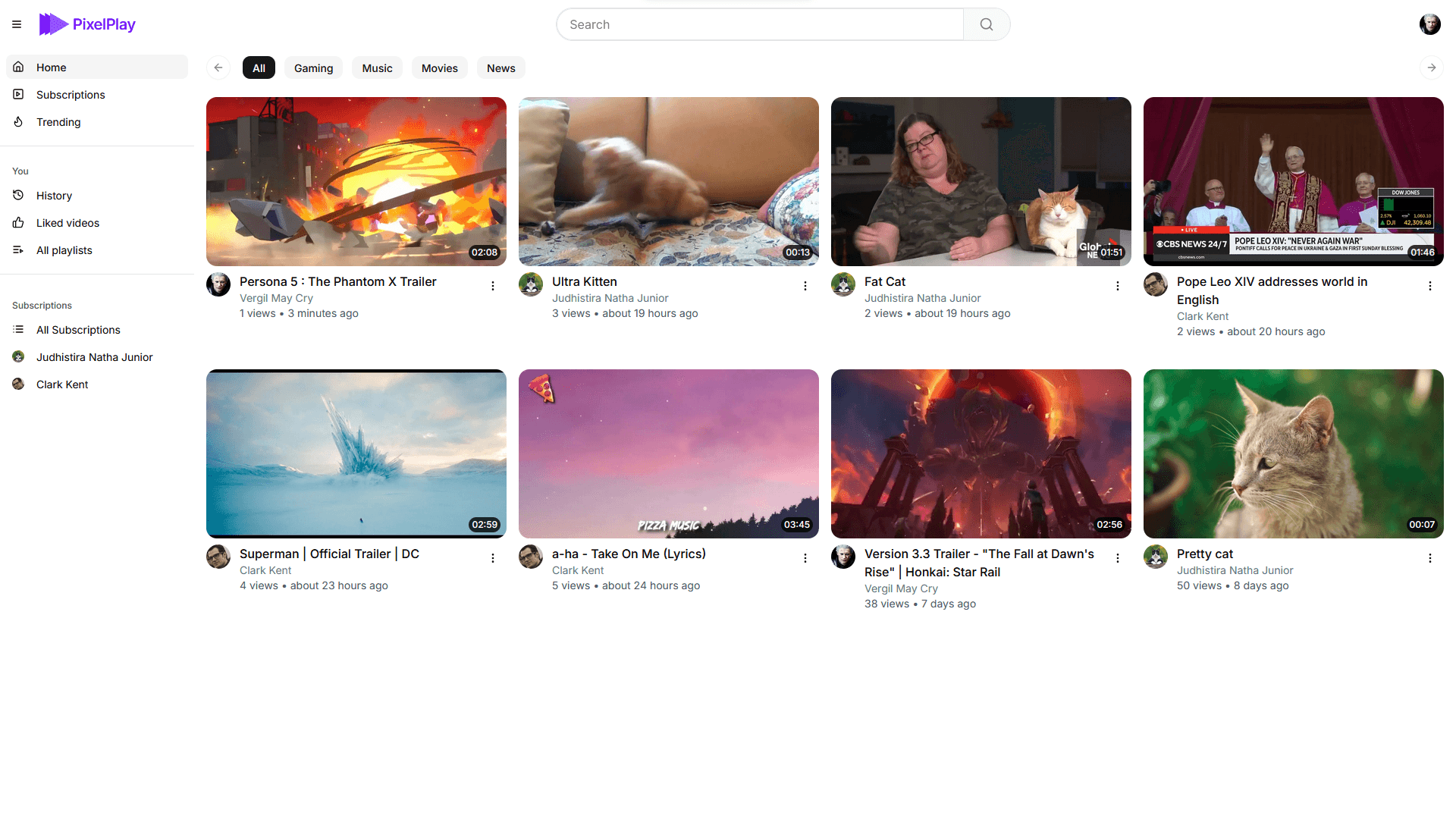Click channel avatar beside Ultra Kitten title
Viewport: 1456px width, 819px height.
pos(531,284)
